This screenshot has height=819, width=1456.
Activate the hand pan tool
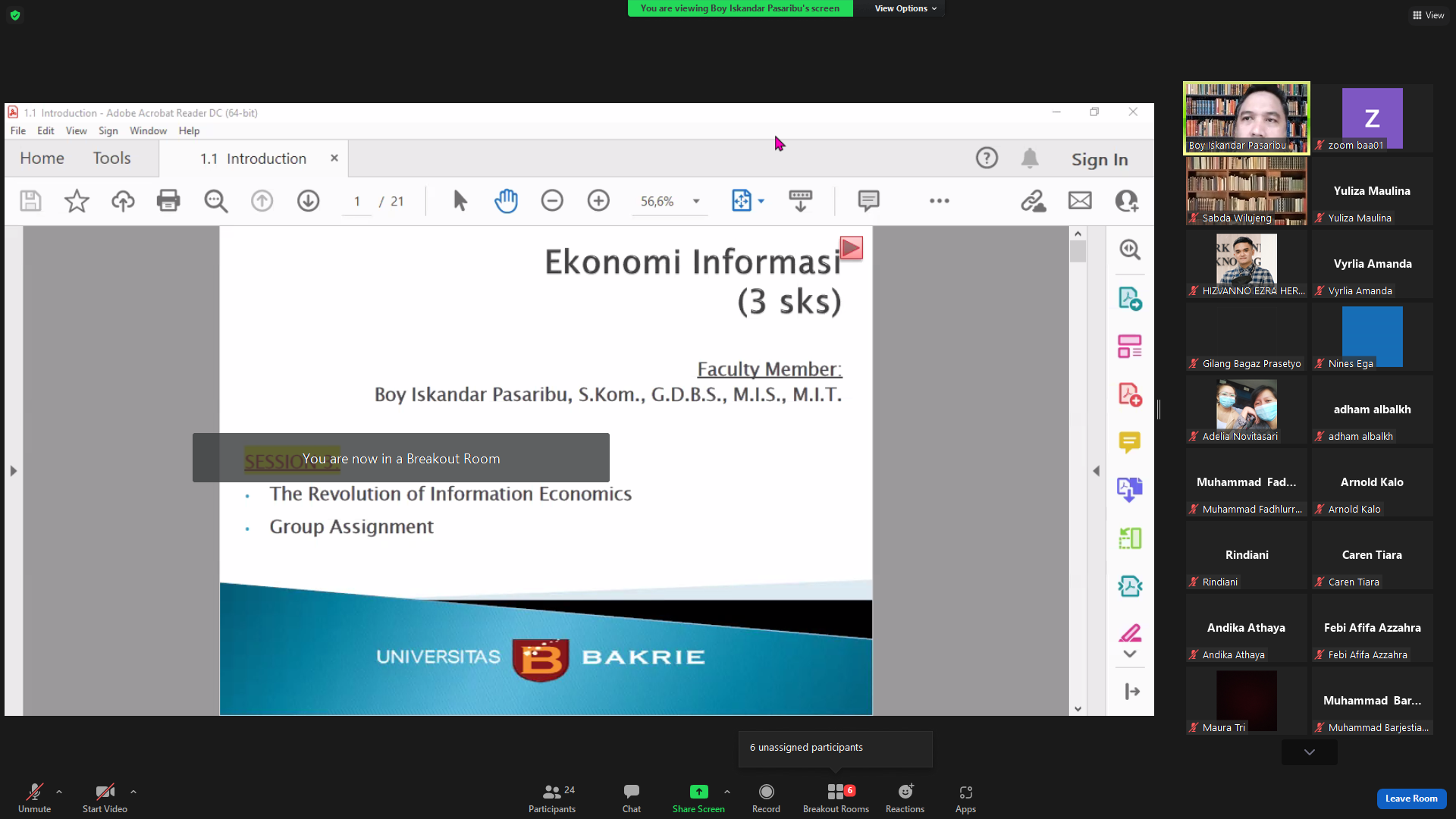coord(506,201)
